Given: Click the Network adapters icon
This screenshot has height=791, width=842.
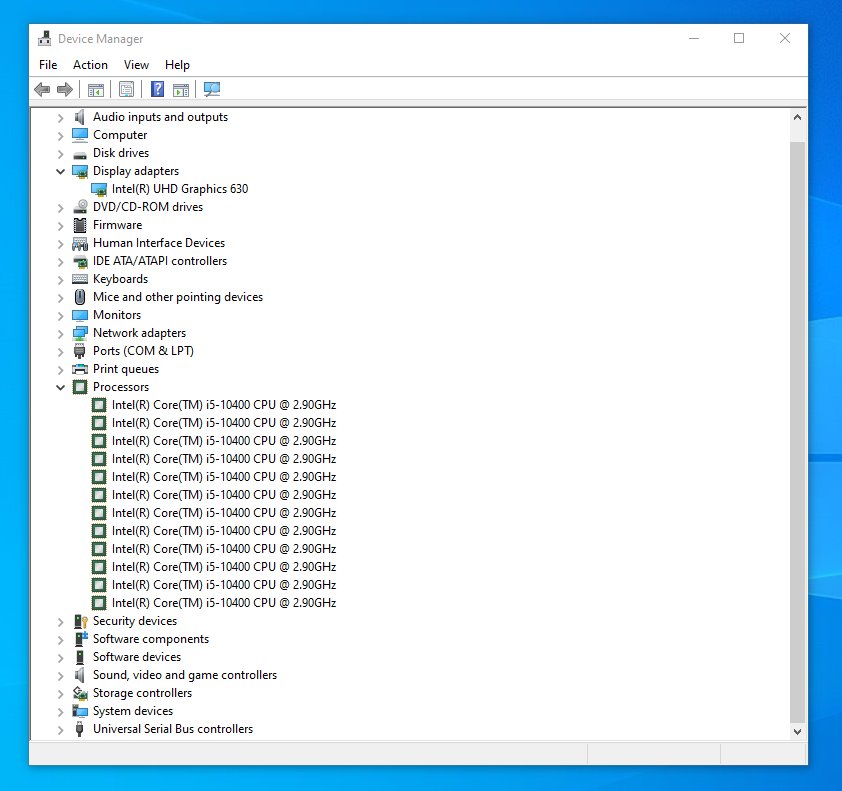Looking at the screenshot, I should coord(80,333).
